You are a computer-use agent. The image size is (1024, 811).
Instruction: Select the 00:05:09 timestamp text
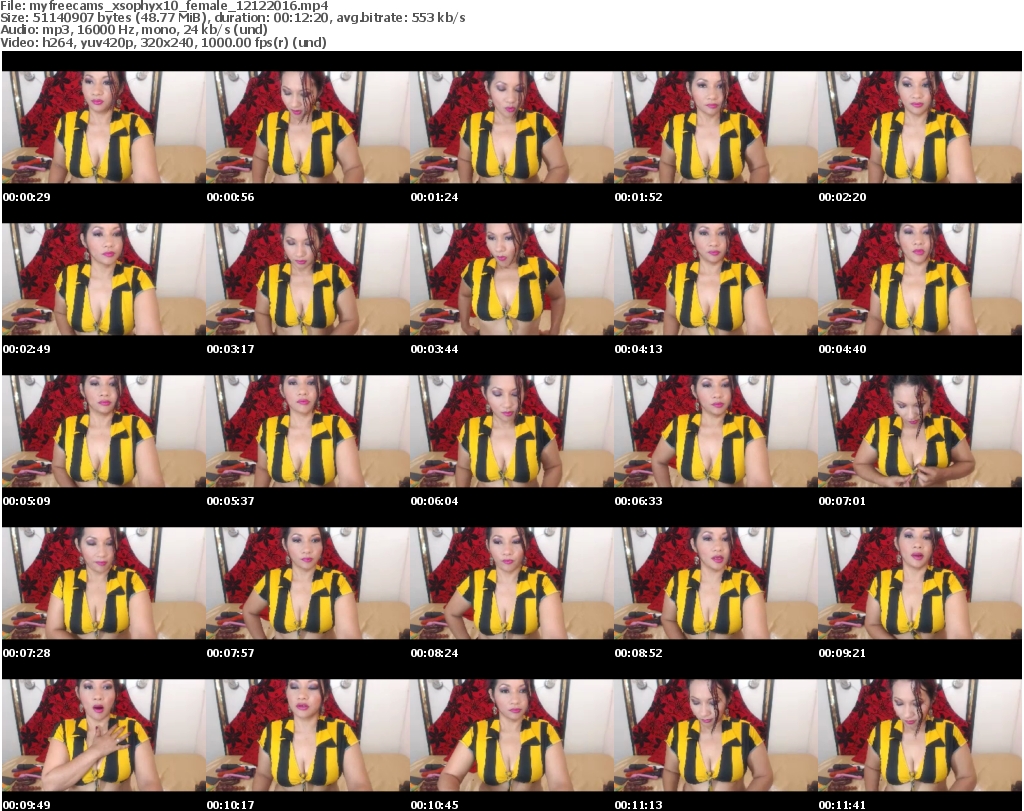27,501
